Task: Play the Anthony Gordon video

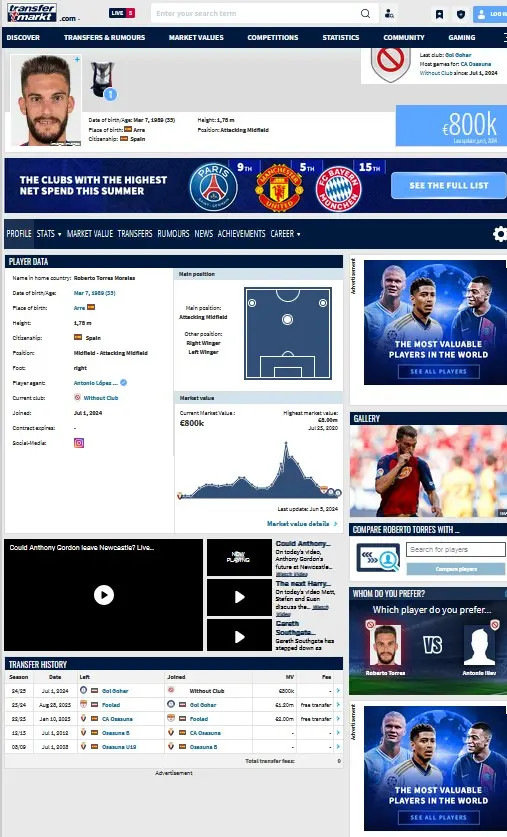Action: [104, 595]
